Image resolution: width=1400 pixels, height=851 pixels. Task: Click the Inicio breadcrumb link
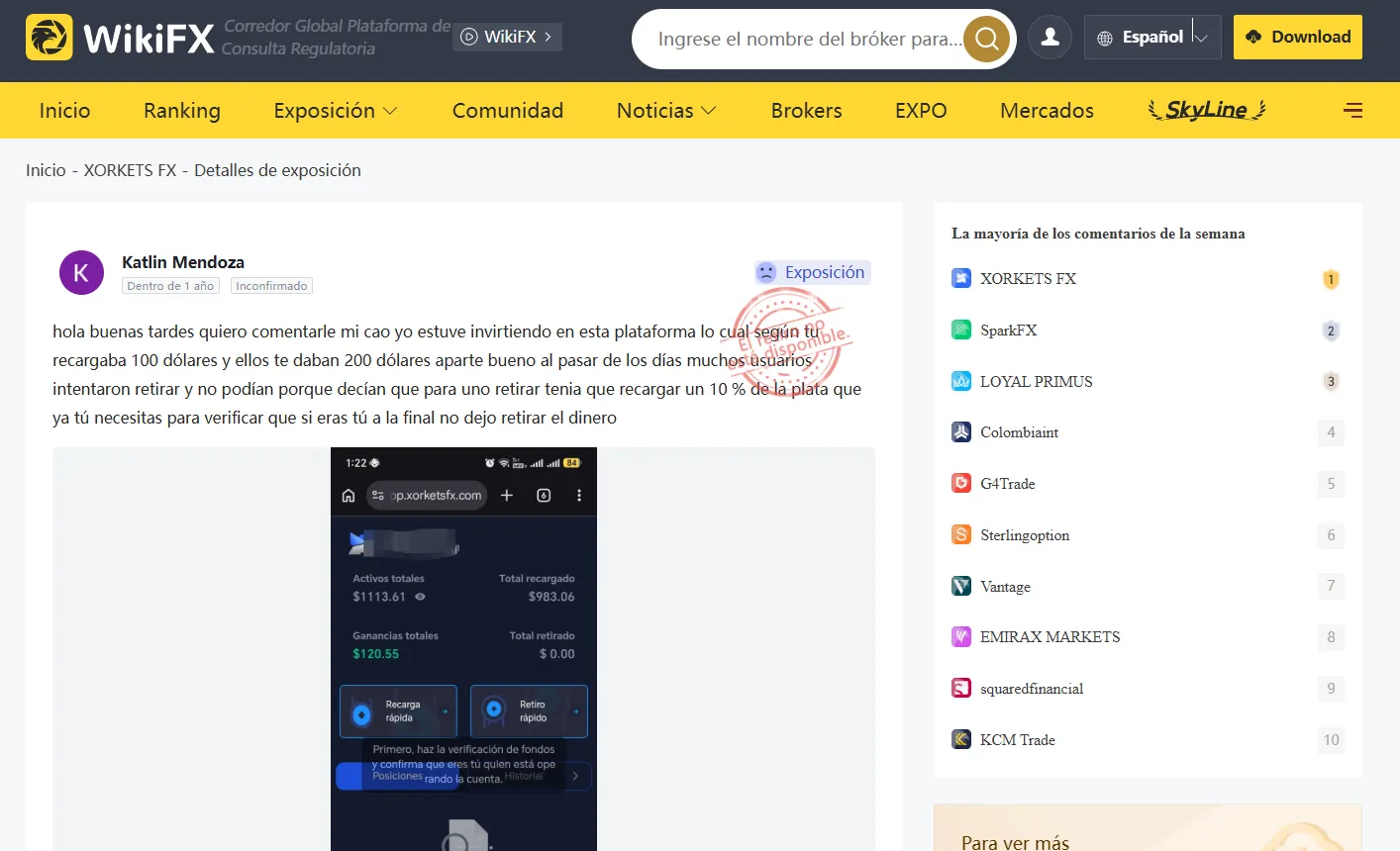click(x=46, y=170)
